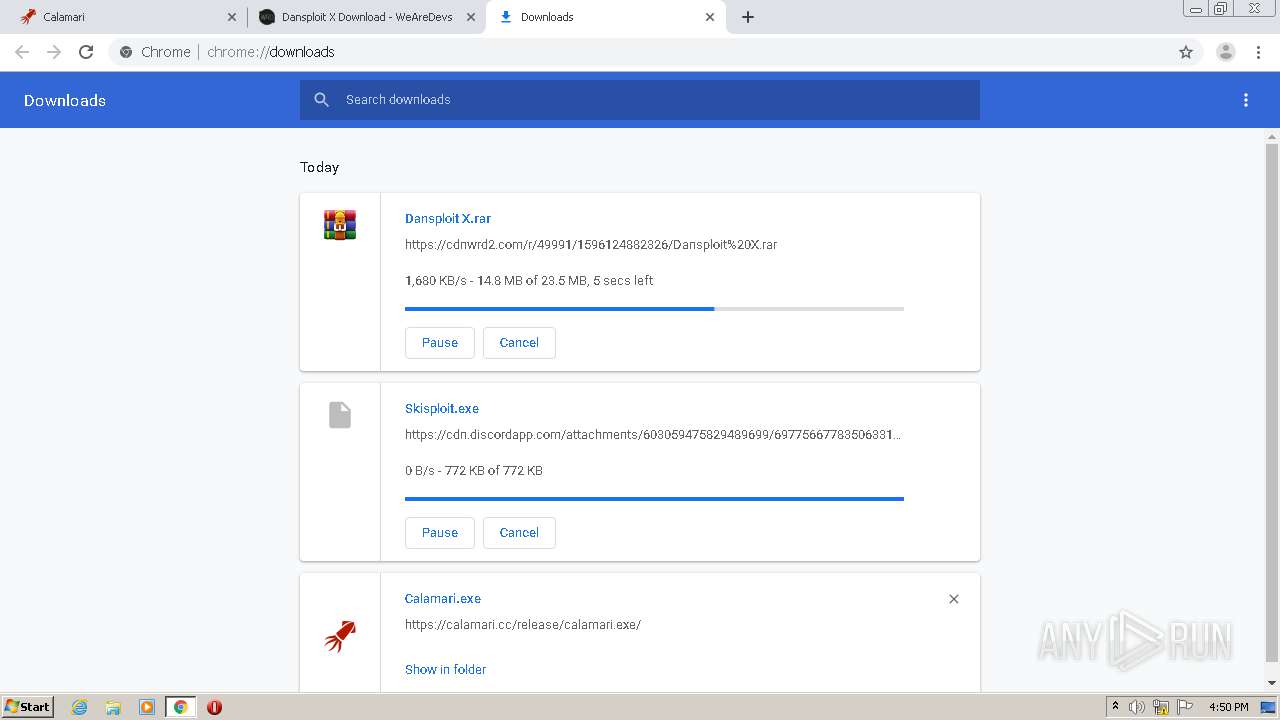
Task: Click the WinRAR archive file icon
Action: (x=340, y=225)
